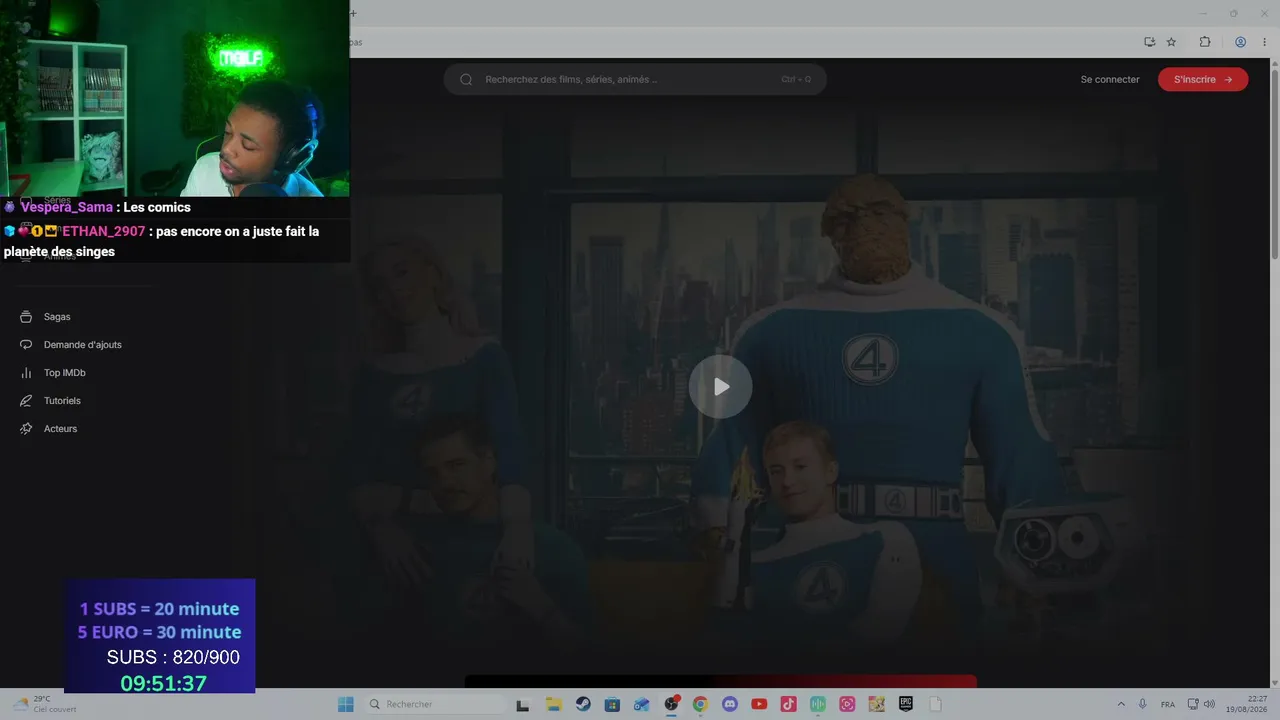This screenshot has height=720, width=1280.
Task: Click the microphone tray icon
Action: click(x=1143, y=704)
